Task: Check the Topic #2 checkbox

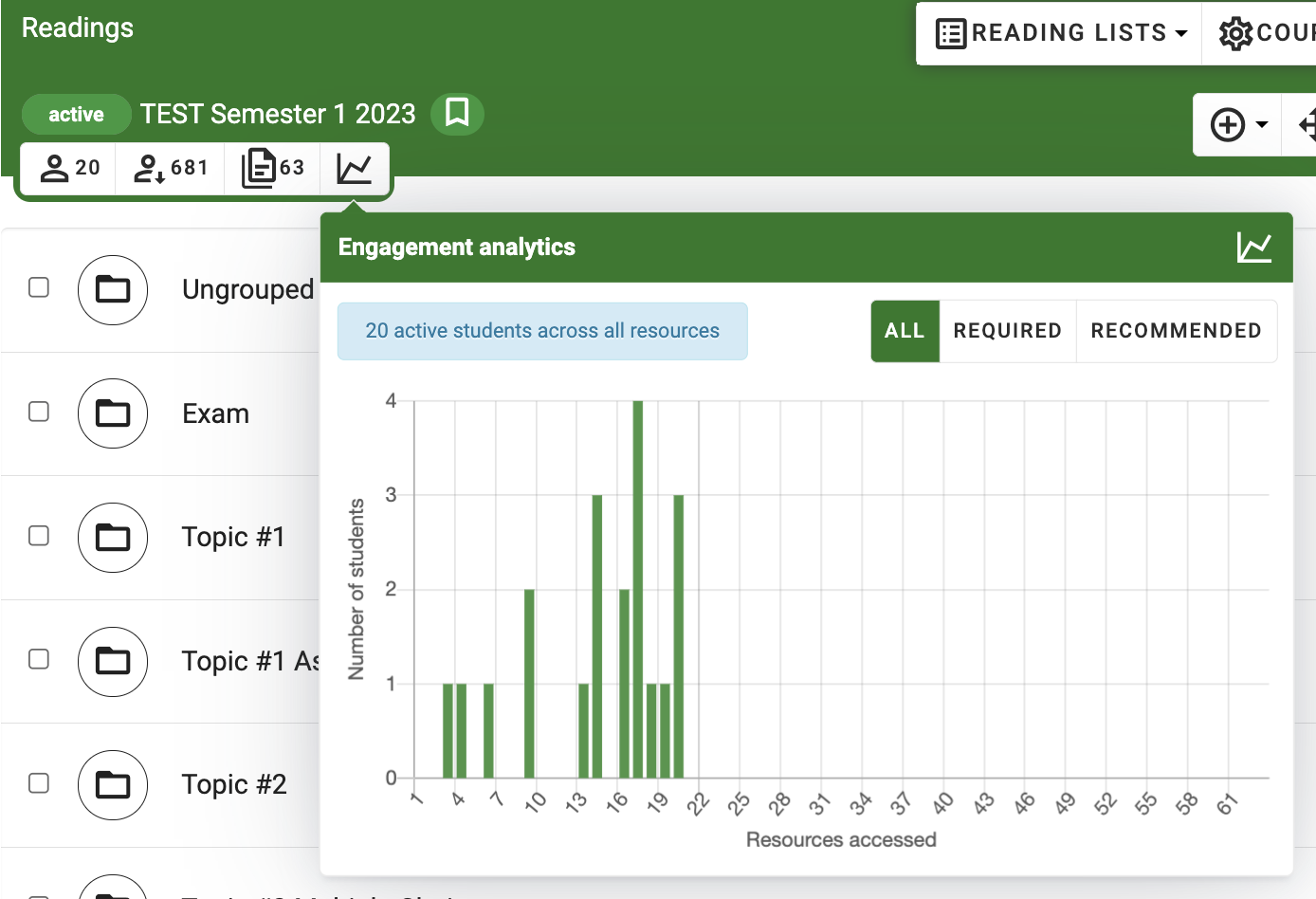Action: point(38,781)
